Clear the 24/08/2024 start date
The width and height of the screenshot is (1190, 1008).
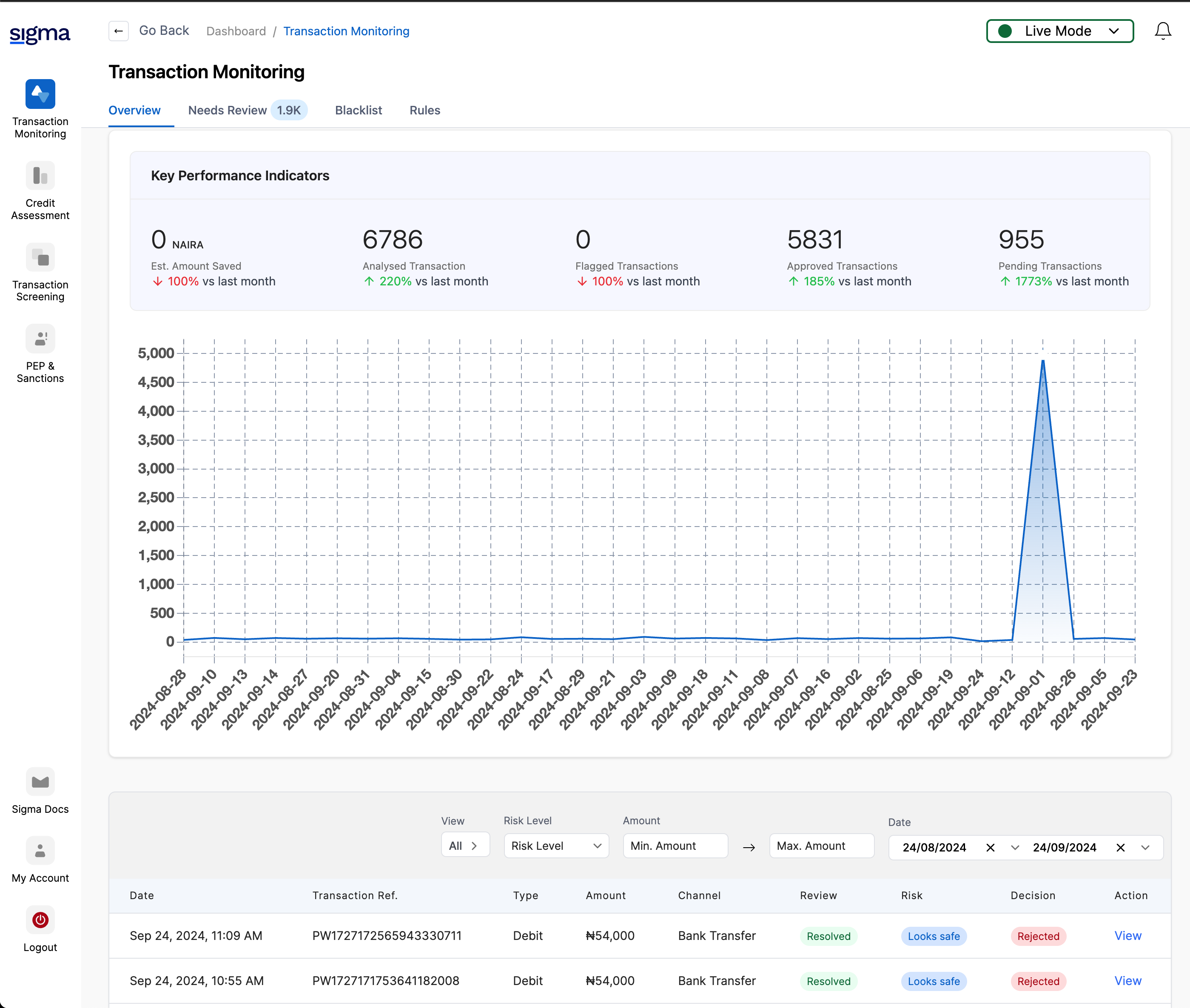click(991, 847)
